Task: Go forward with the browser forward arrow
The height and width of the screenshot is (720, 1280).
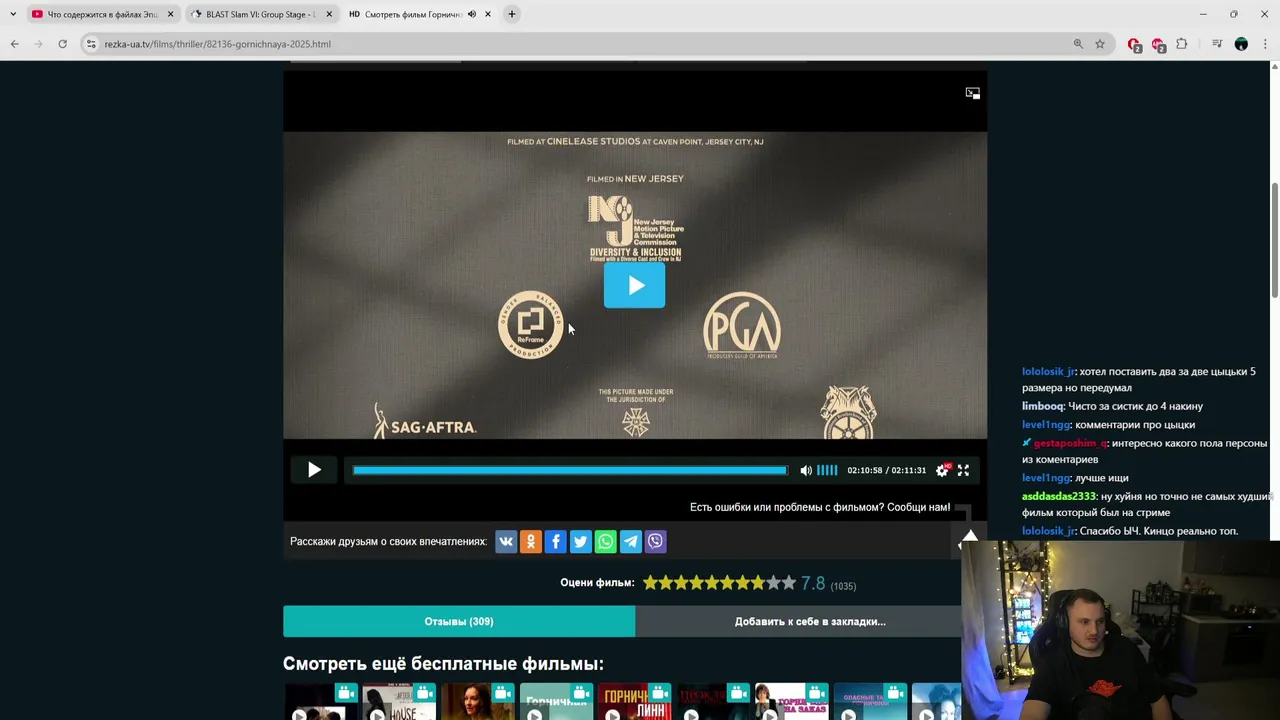Action: coord(38,44)
